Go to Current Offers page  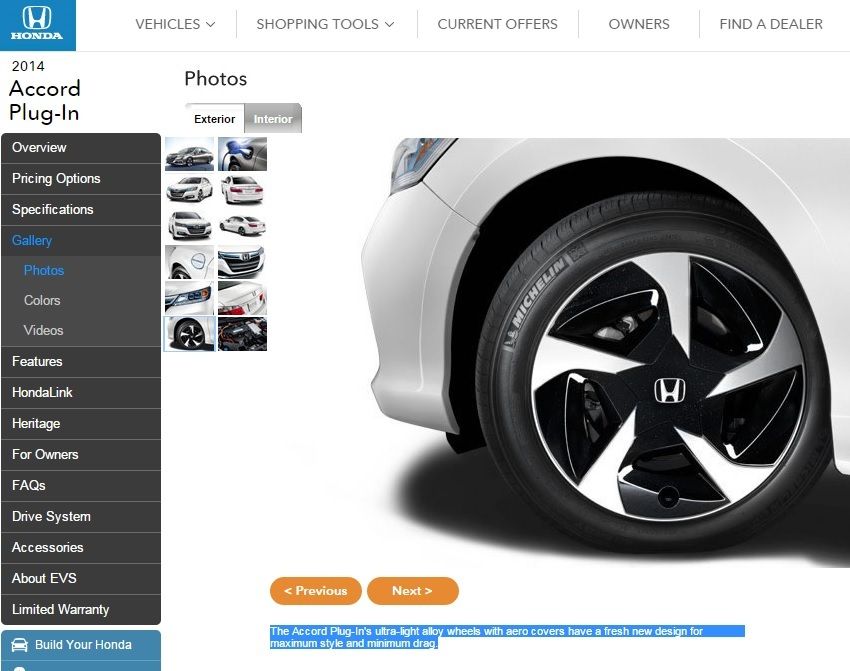pos(497,24)
